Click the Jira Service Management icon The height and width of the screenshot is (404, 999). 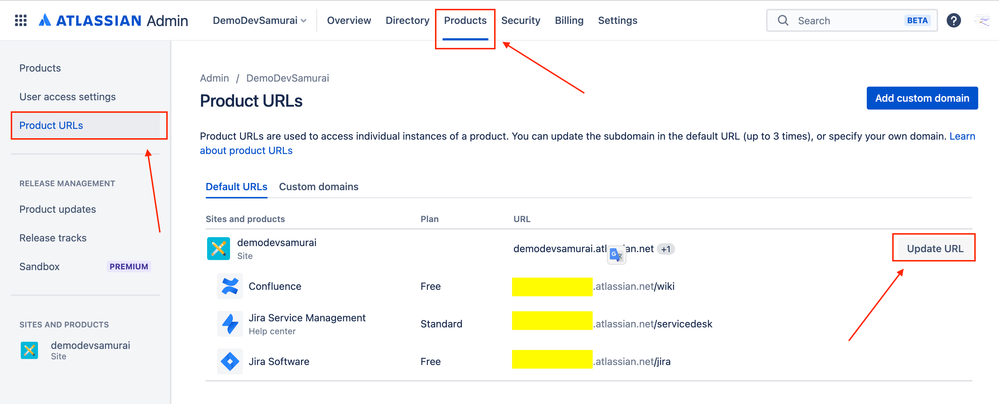(229, 324)
